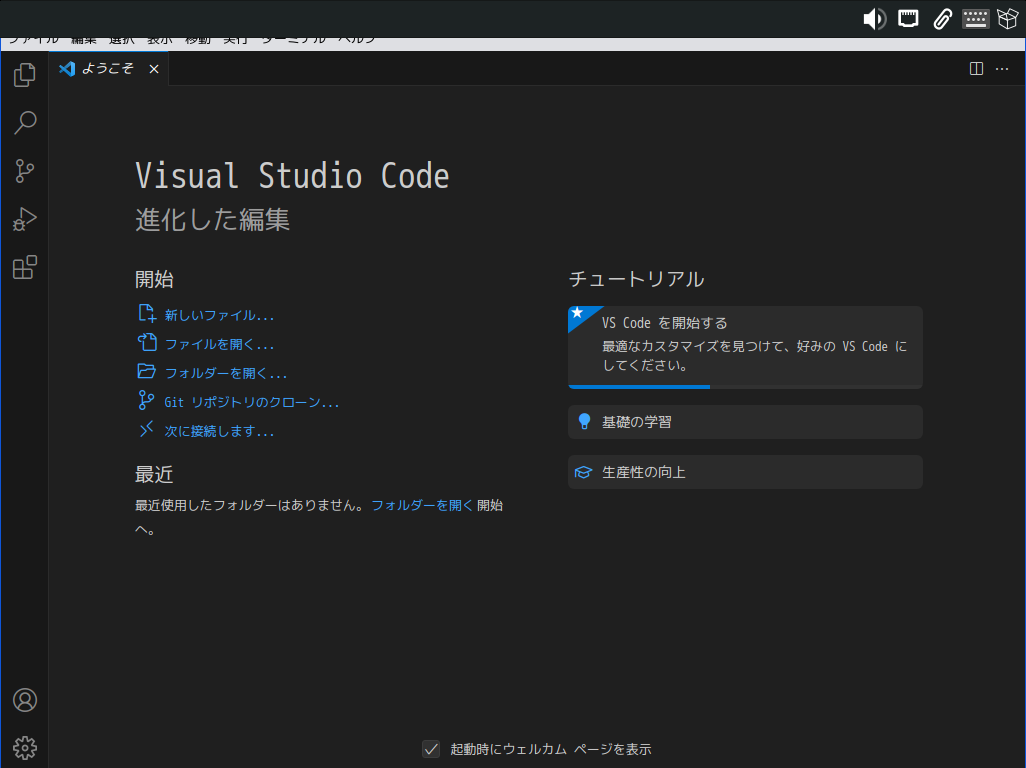Split the editor to the right
Screen dimensions: 1026x768
[976, 69]
